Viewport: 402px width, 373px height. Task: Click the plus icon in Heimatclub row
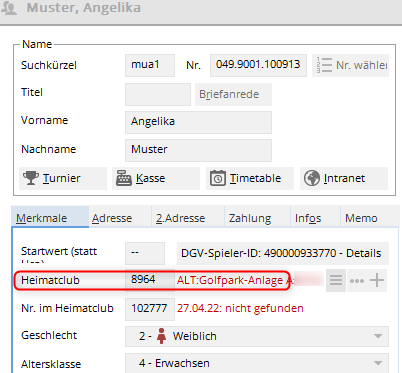(x=377, y=280)
